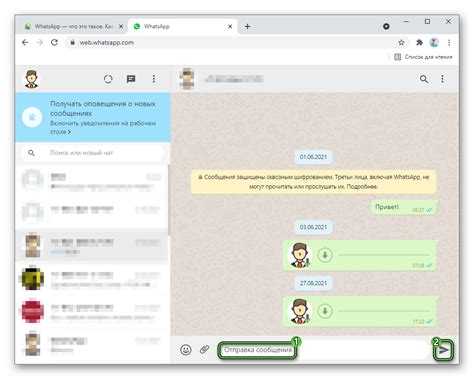This screenshot has width=474, height=379.
Task: Open the chat with red avatar
Action: tap(92, 311)
